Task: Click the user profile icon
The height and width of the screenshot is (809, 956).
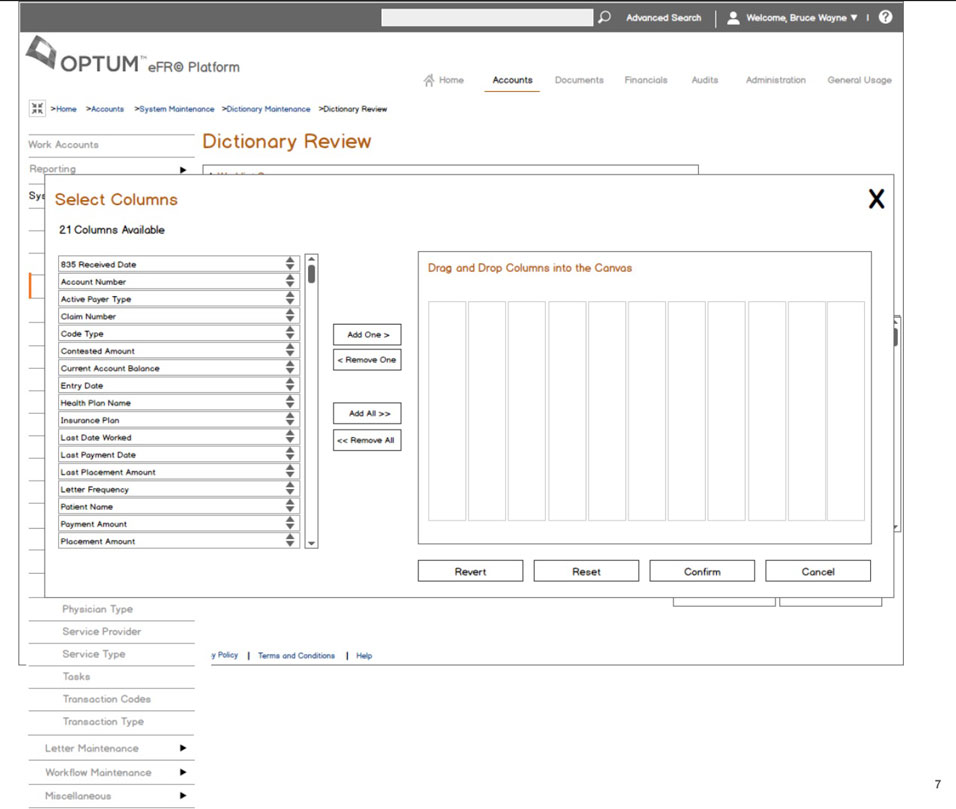Action: point(733,18)
